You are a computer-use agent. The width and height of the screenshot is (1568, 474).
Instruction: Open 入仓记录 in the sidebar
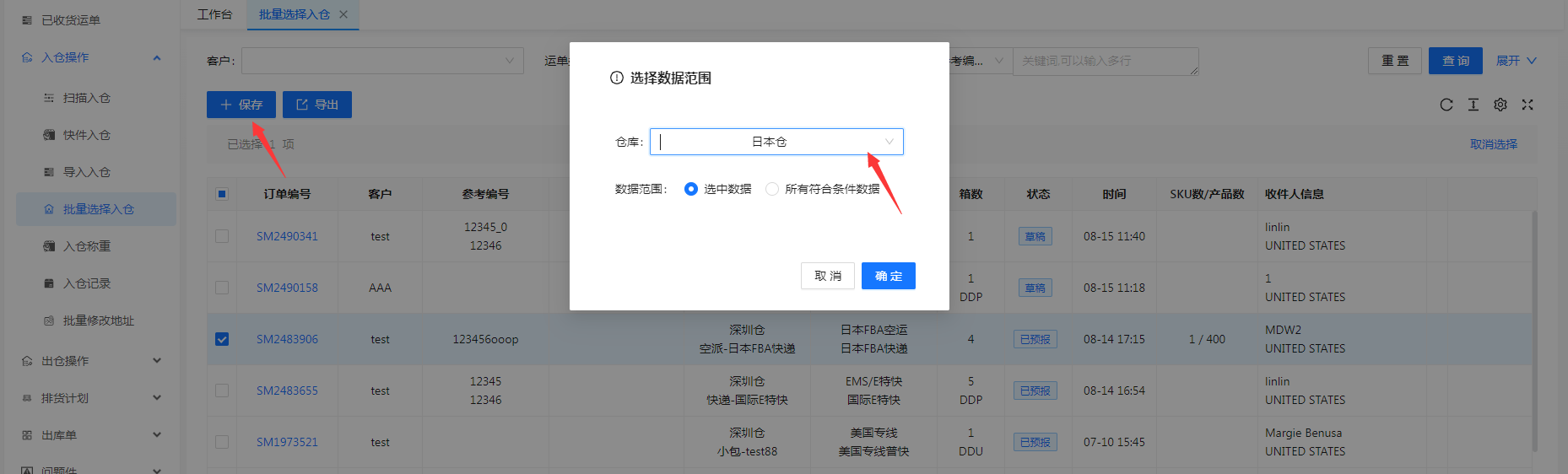pyautogui.click(x=86, y=283)
